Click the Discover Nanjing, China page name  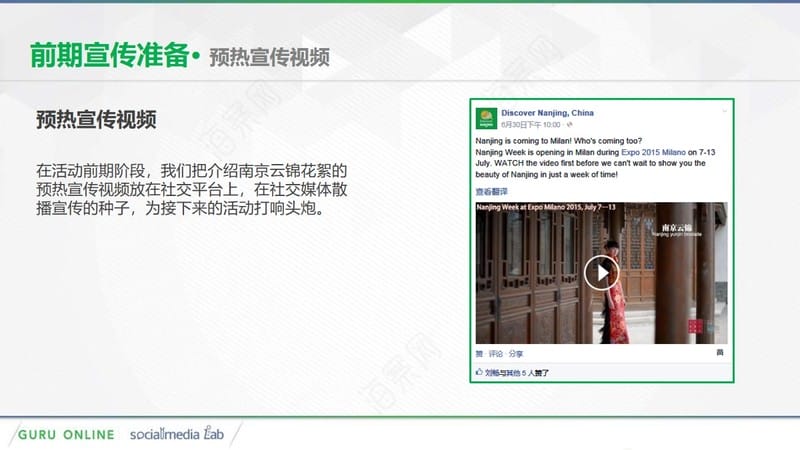(547, 113)
